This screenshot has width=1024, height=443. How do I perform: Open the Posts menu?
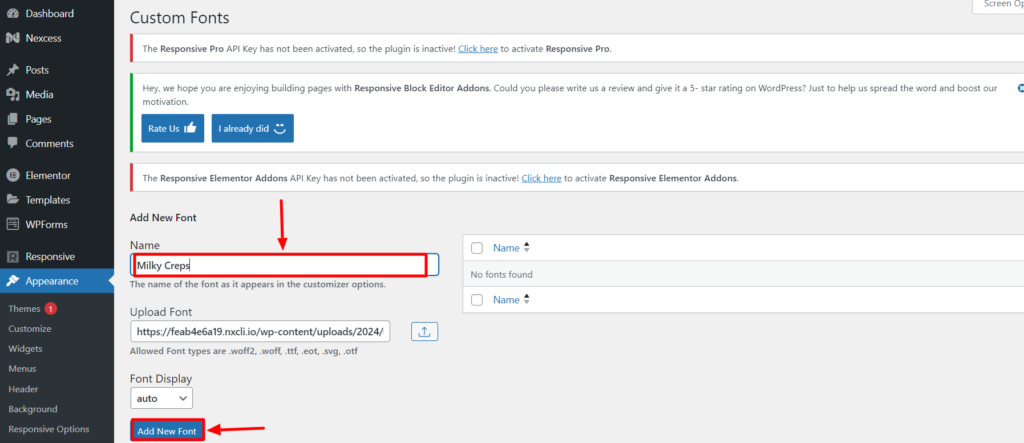point(37,70)
